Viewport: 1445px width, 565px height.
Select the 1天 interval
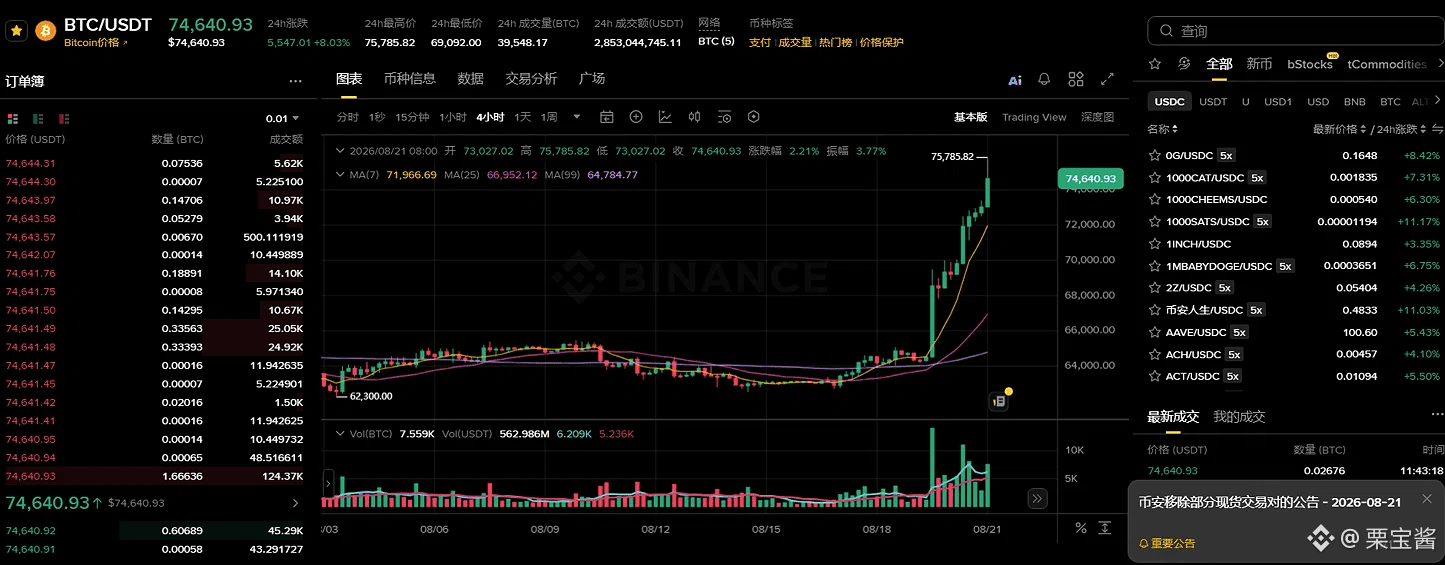tap(523, 117)
